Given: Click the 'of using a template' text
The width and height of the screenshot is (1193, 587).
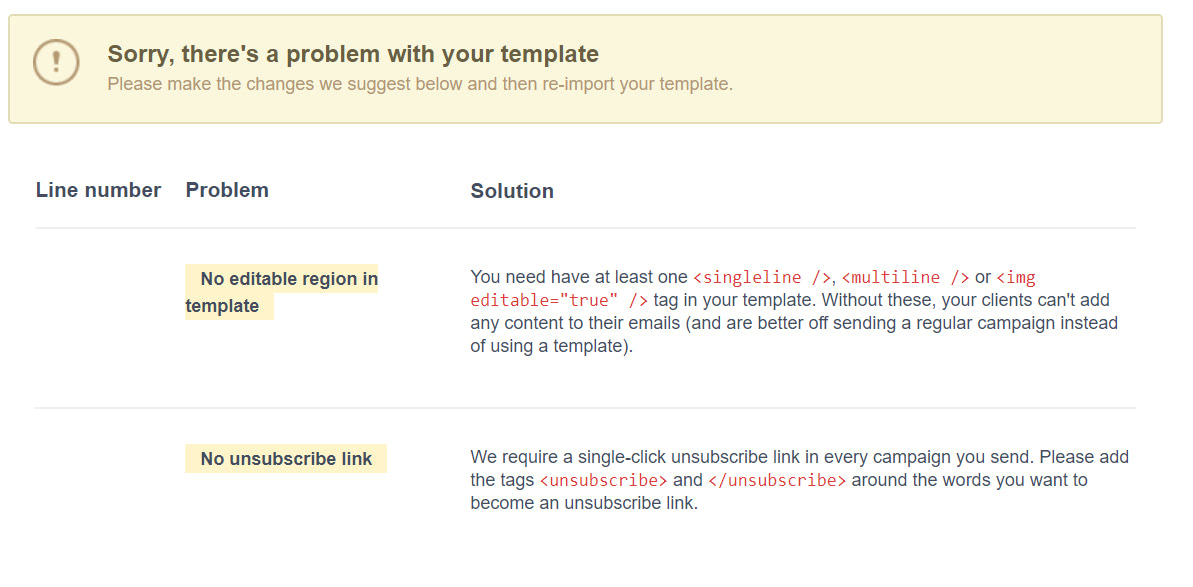Looking at the screenshot, I should (x=552, y=346).
